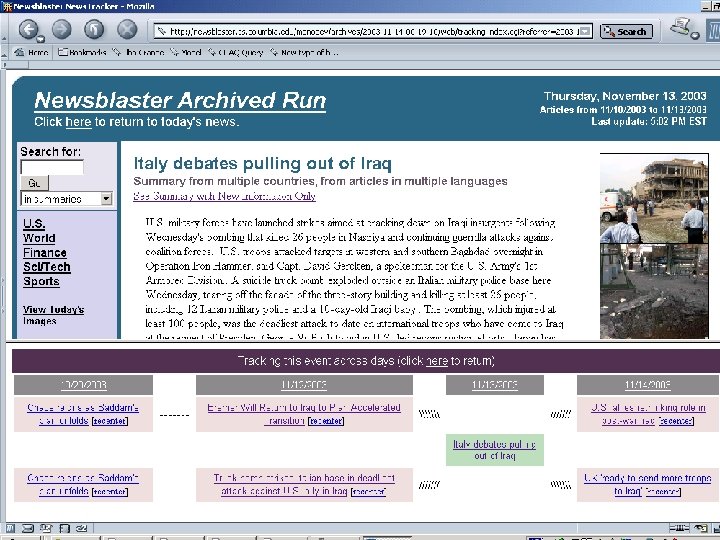Click the third date column header
720x540 pixels.
tap(495, 385)
